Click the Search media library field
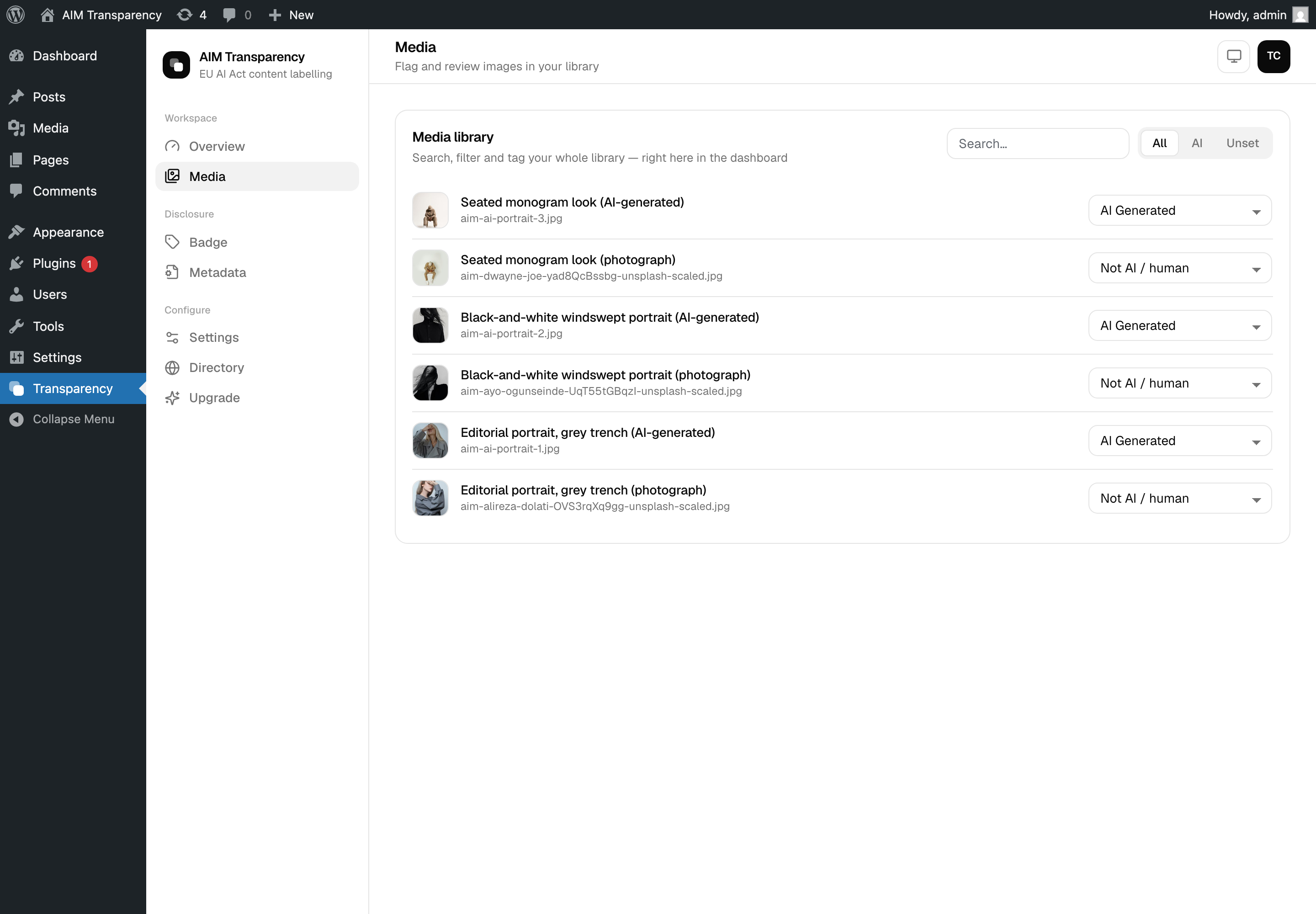The image size is (1316, 914). pos(1038,143)
